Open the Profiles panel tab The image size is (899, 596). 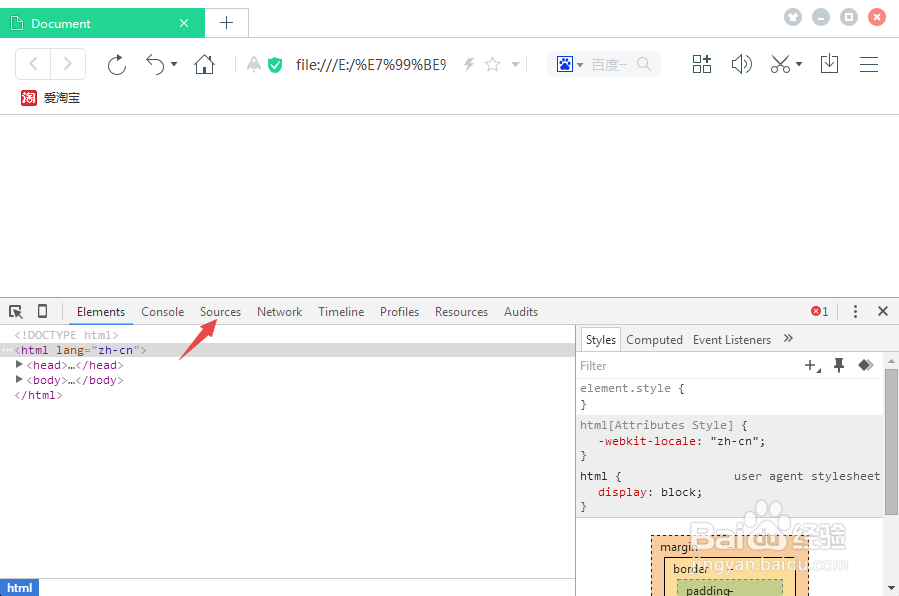click(x=399, y=312)
